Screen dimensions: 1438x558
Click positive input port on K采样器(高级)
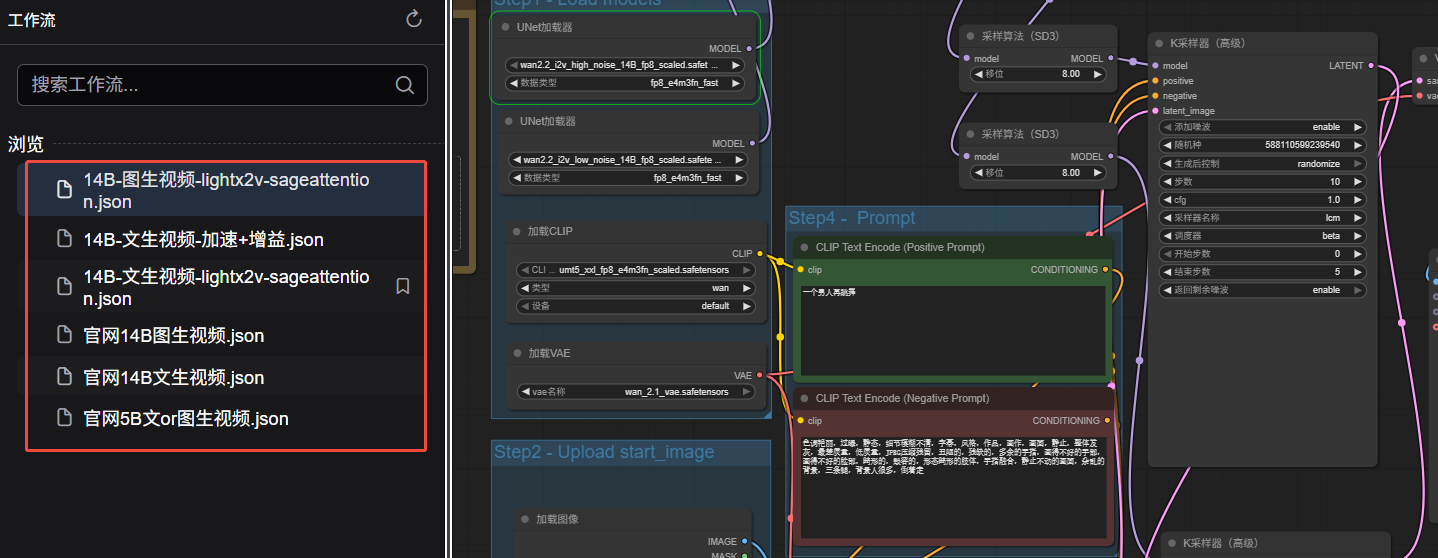coord(1156,81)
